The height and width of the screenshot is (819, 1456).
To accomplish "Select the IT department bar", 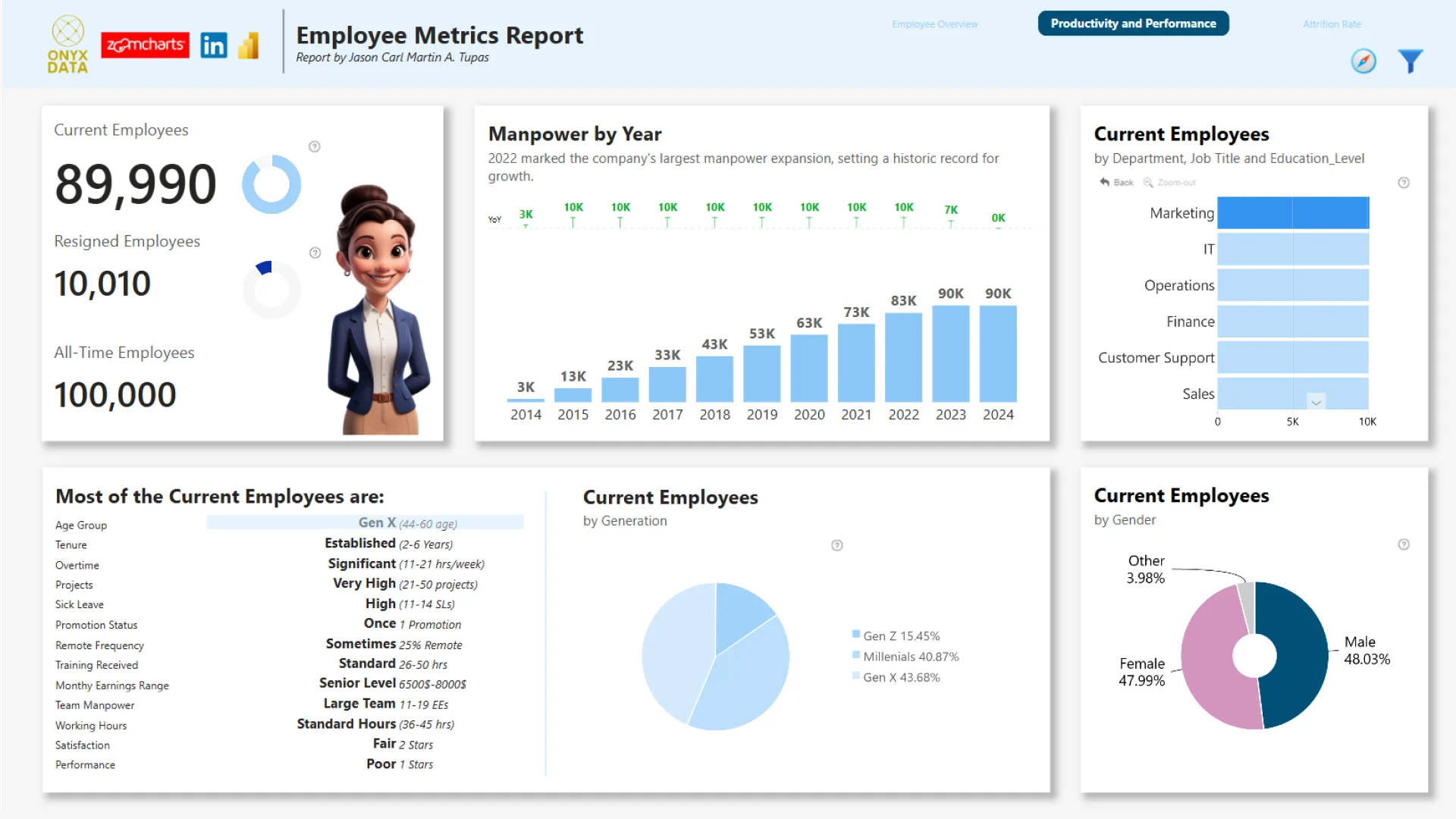I will (x=1293, y=249).
